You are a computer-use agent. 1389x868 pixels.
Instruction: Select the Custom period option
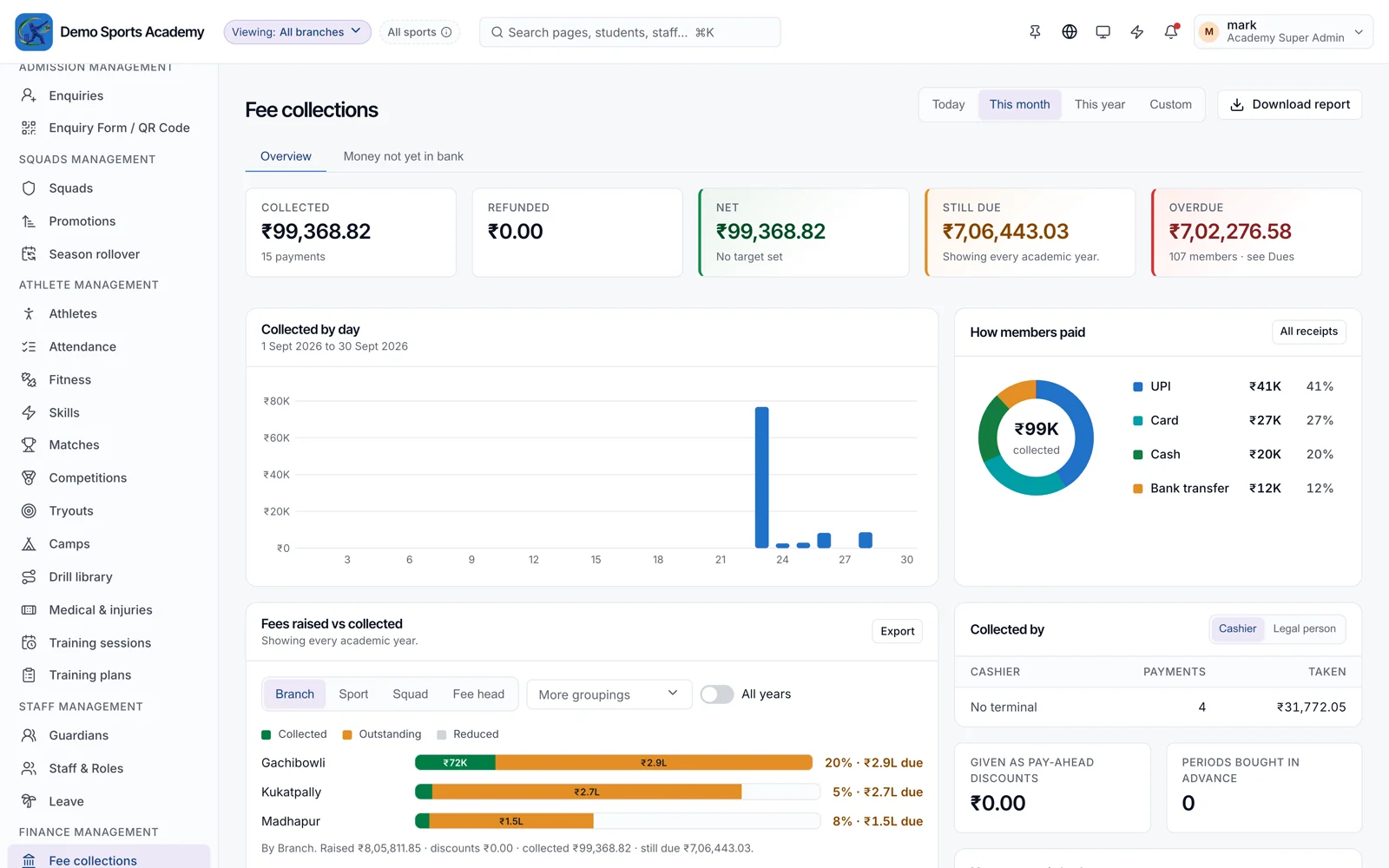[x=1170, y=104]
